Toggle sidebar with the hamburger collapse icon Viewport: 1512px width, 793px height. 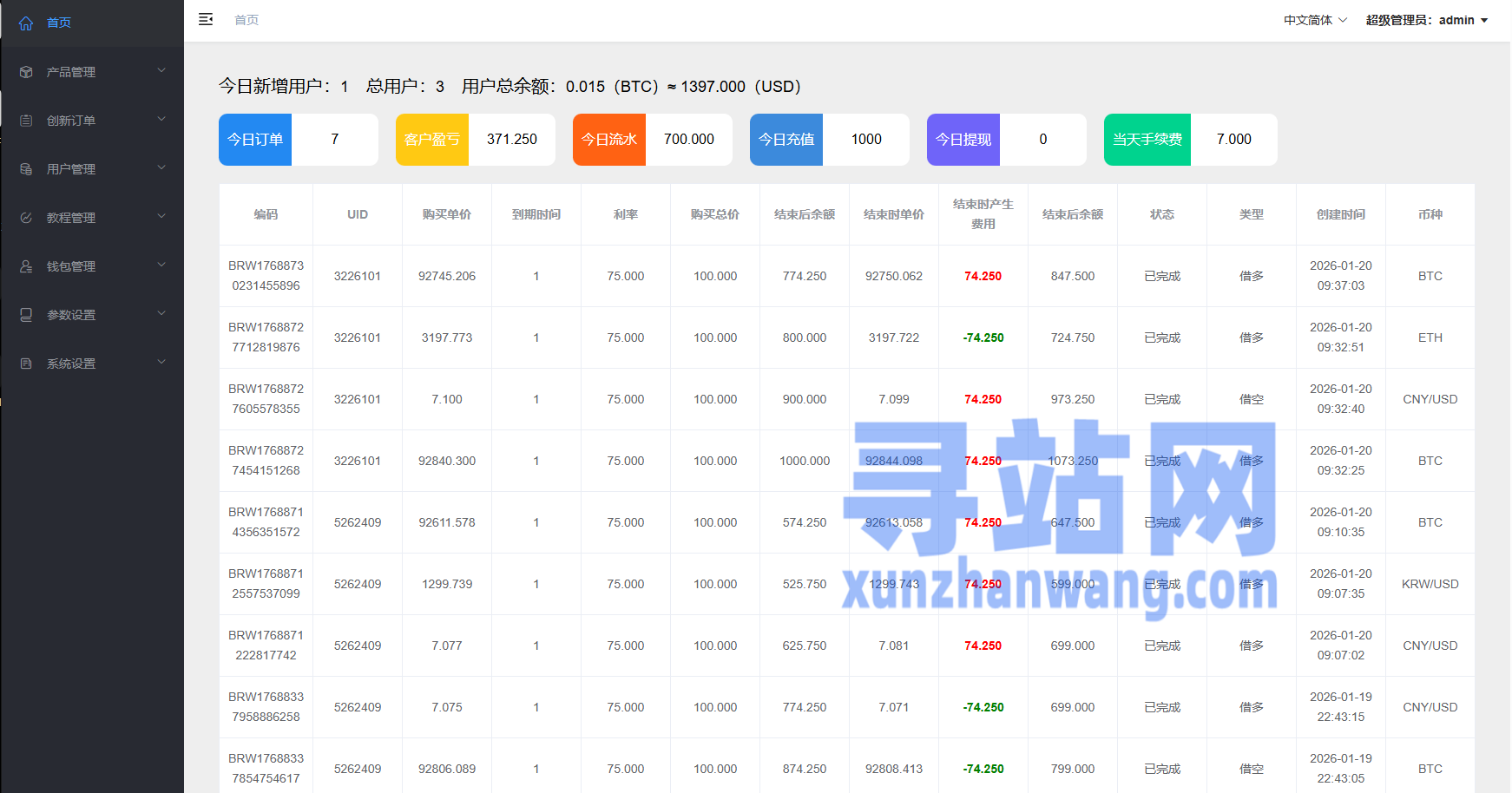pos(206,19)
